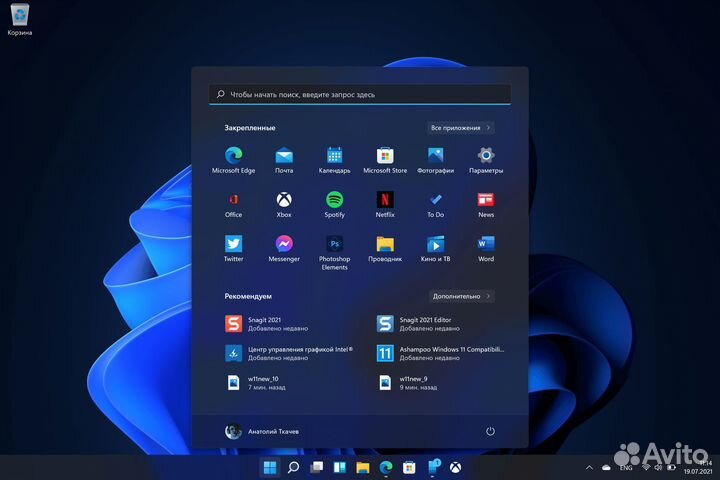The width and height of the screenshot is (720, 480).
Task: Launch the Фотографии app
Action: (435, 160)
